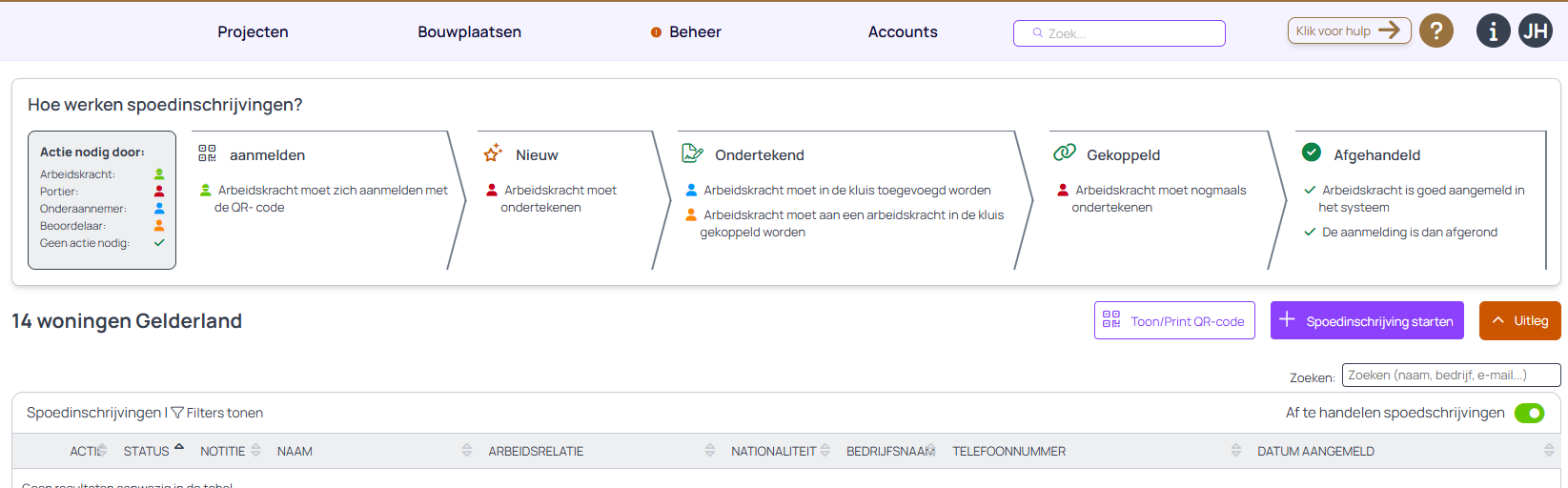Click the signed document icon next to Ondertekend
The height and width of the screenshot is (488, 1568).
click(x=692, y=152)
